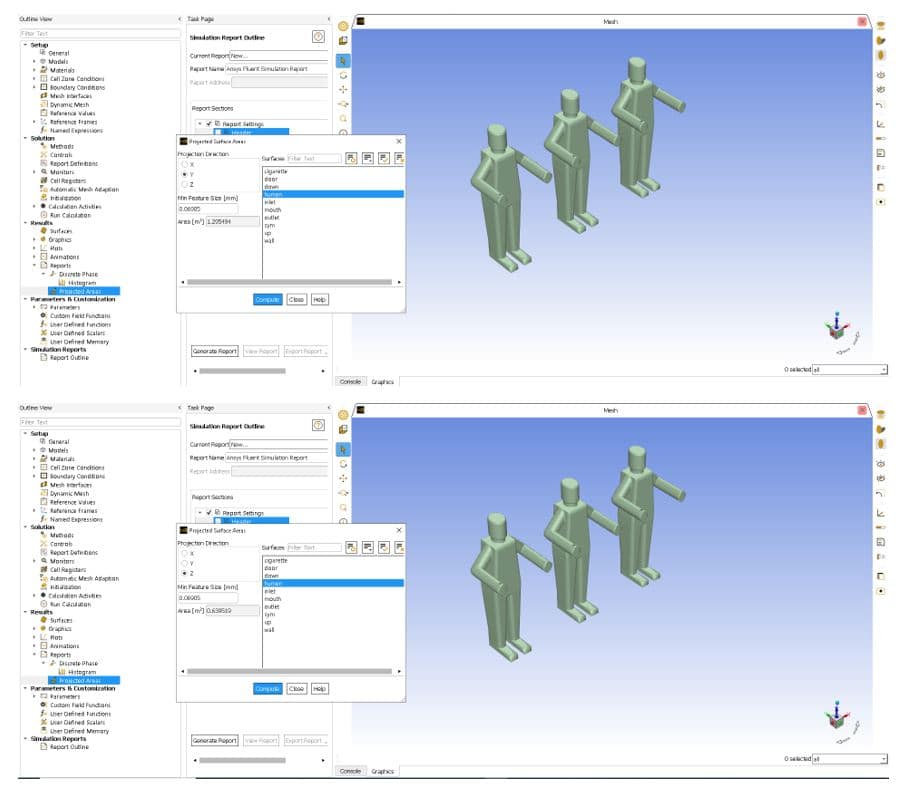
Task: Click first surface filter icon in upper dialog
Action: [x=351, y=158]
